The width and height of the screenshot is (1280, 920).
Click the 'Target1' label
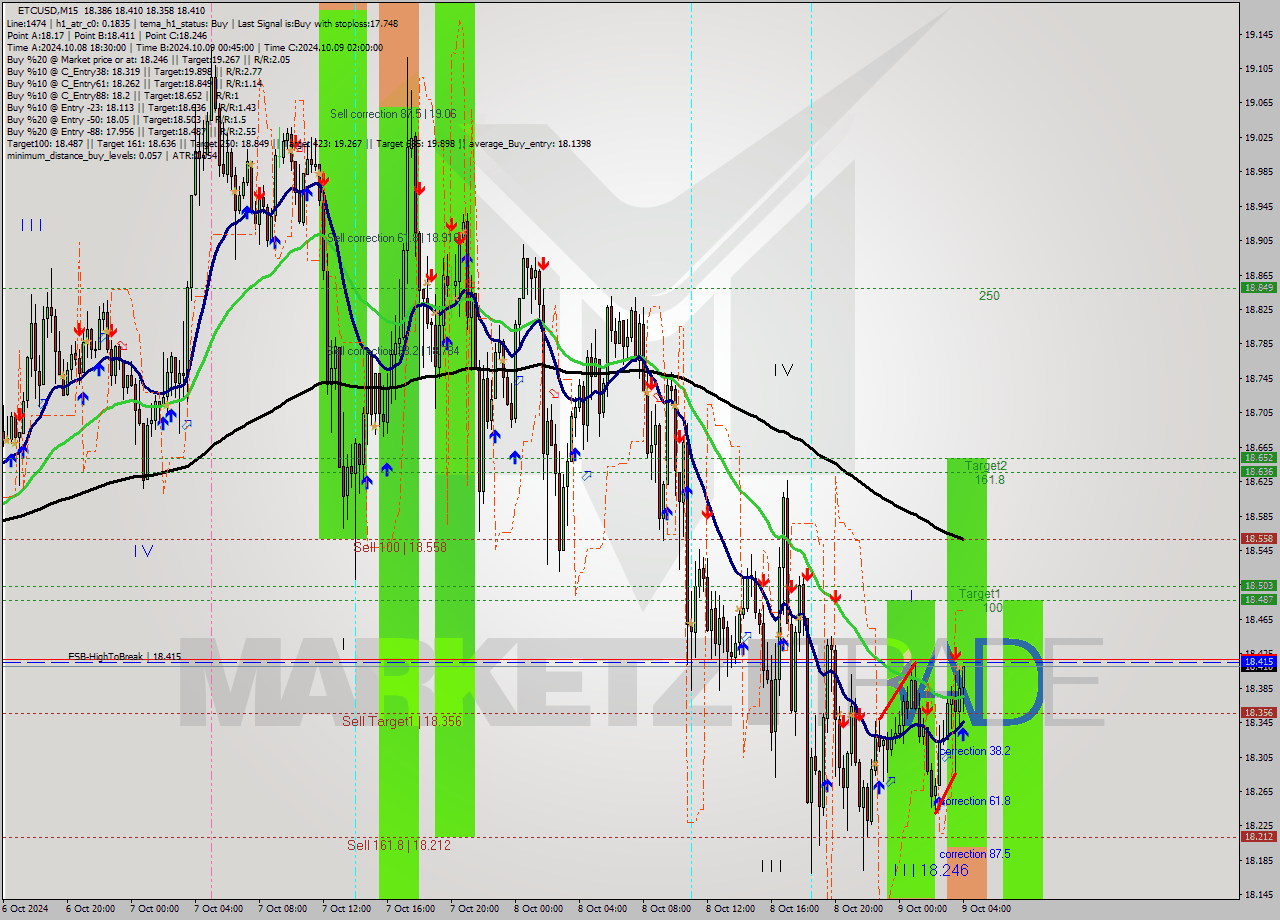tap(980, 594)
